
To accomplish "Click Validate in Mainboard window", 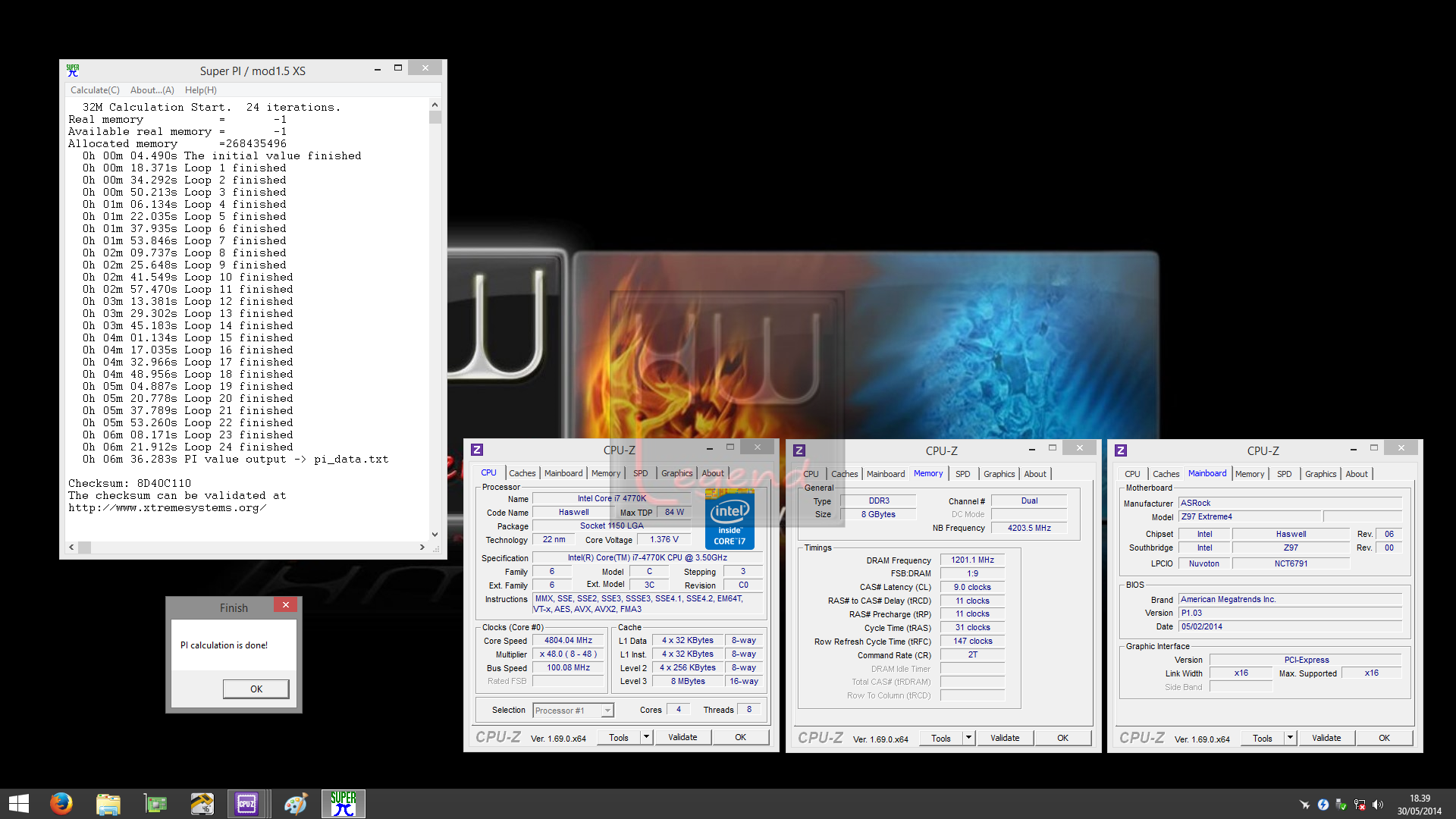I will [1326, 738].
